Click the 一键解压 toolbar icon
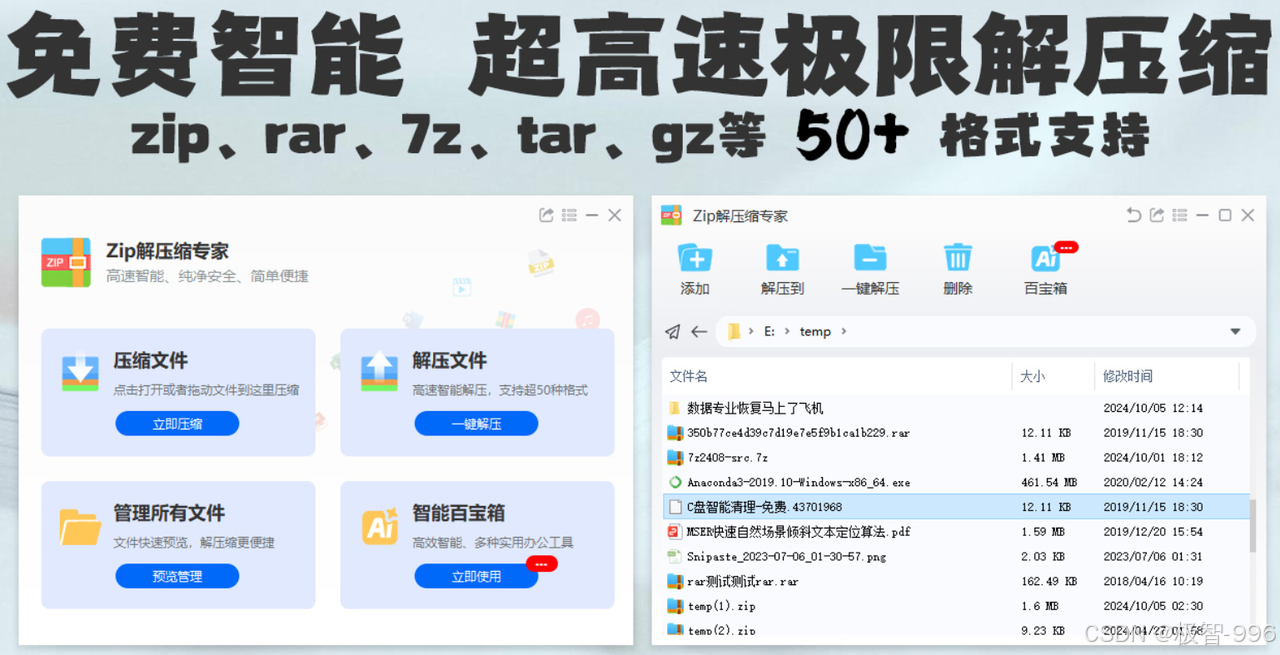This screenshot has width=1280, height=655. pos(869,262)
